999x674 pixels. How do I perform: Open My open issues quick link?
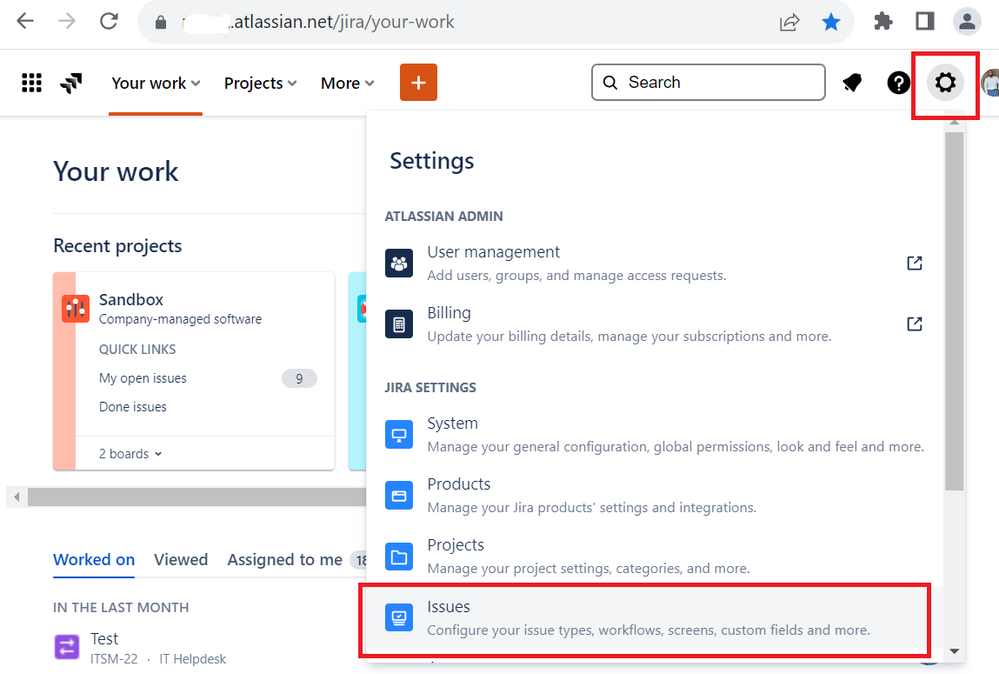(143, 378)
